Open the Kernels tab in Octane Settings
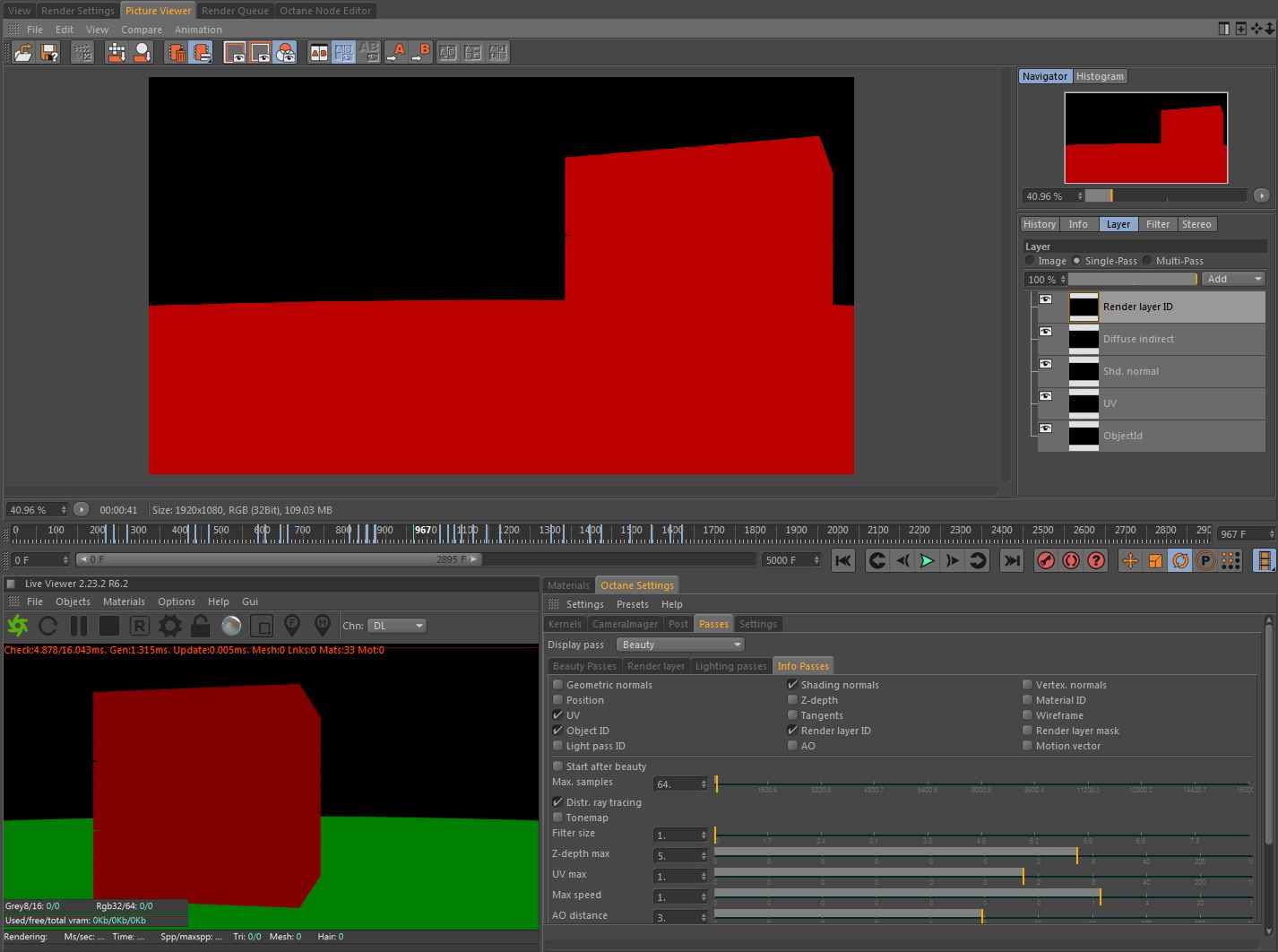Viewport: 1278px width, 952px height. point(565,624)
